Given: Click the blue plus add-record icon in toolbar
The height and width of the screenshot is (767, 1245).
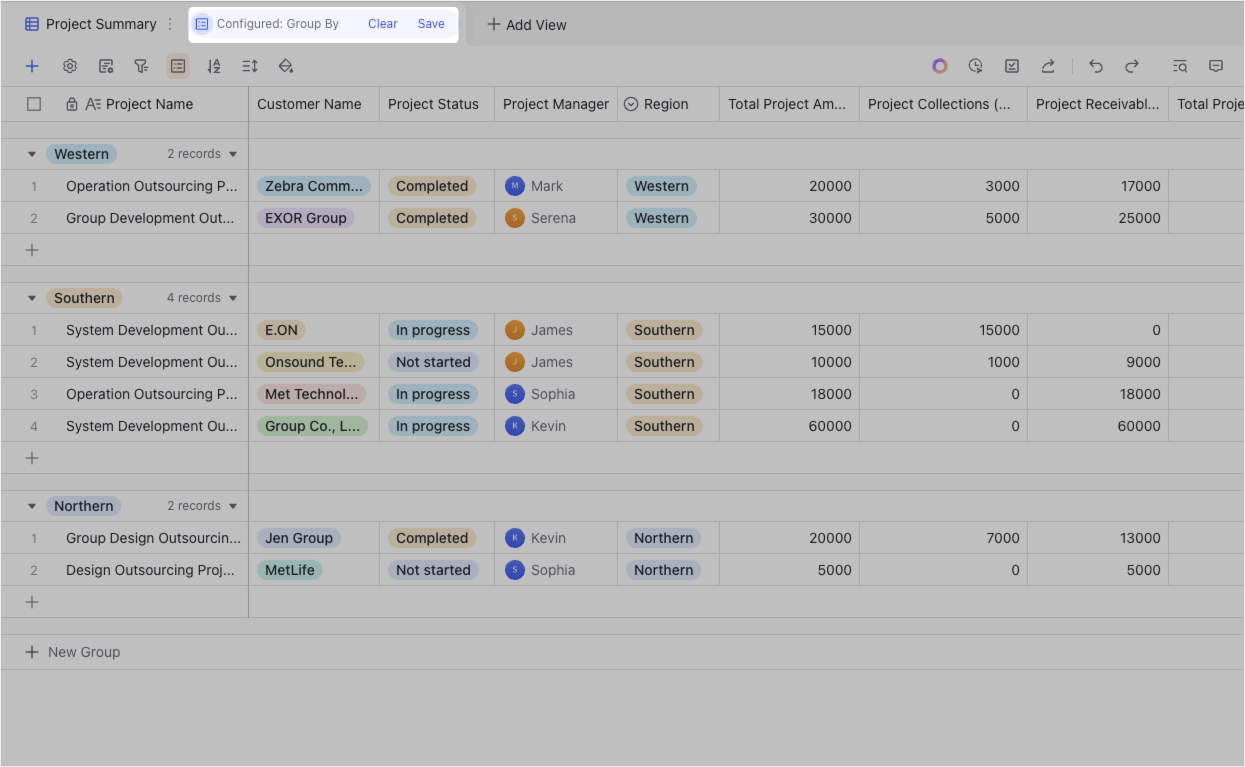Looking at the screenshot, I should (x=32, y=66).
